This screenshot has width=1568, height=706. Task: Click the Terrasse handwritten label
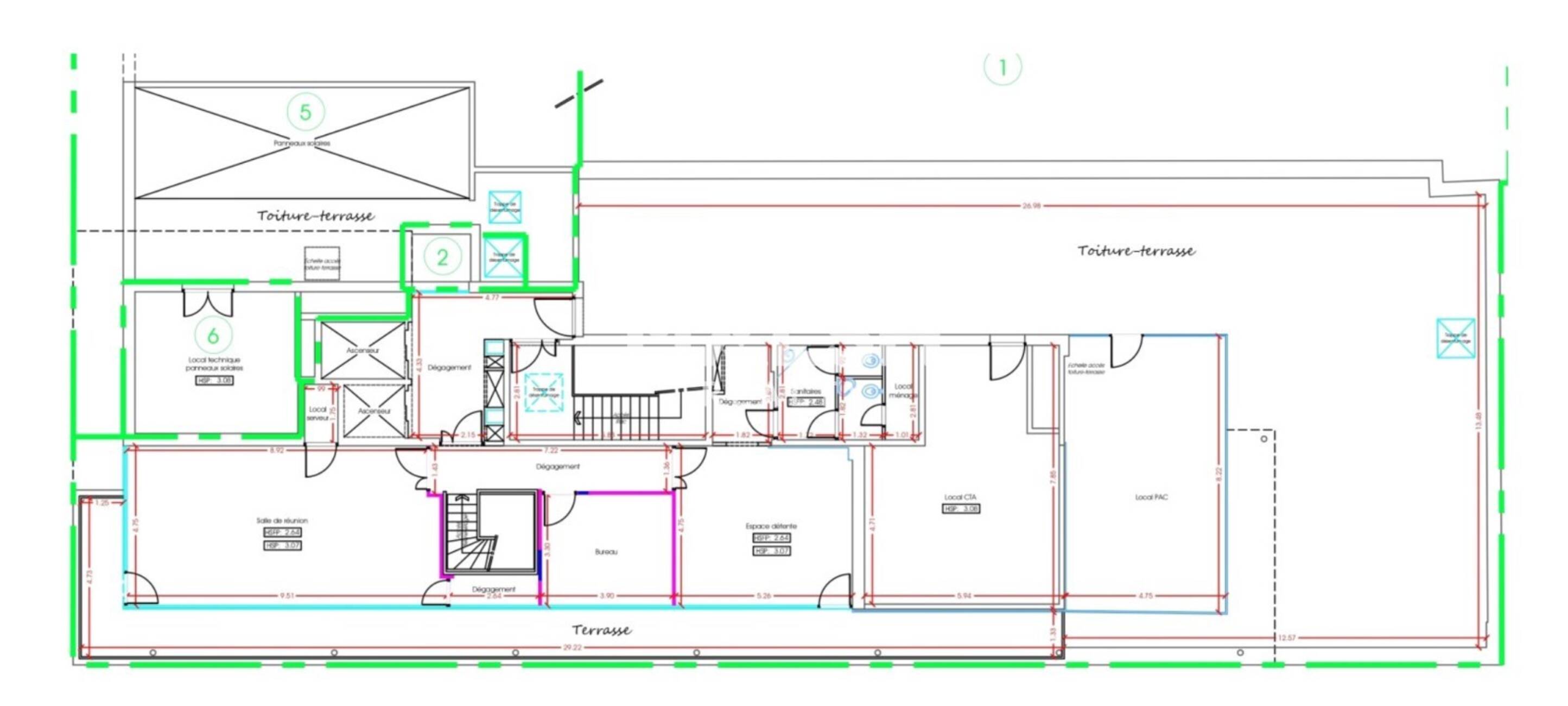(x=601, y=630)
